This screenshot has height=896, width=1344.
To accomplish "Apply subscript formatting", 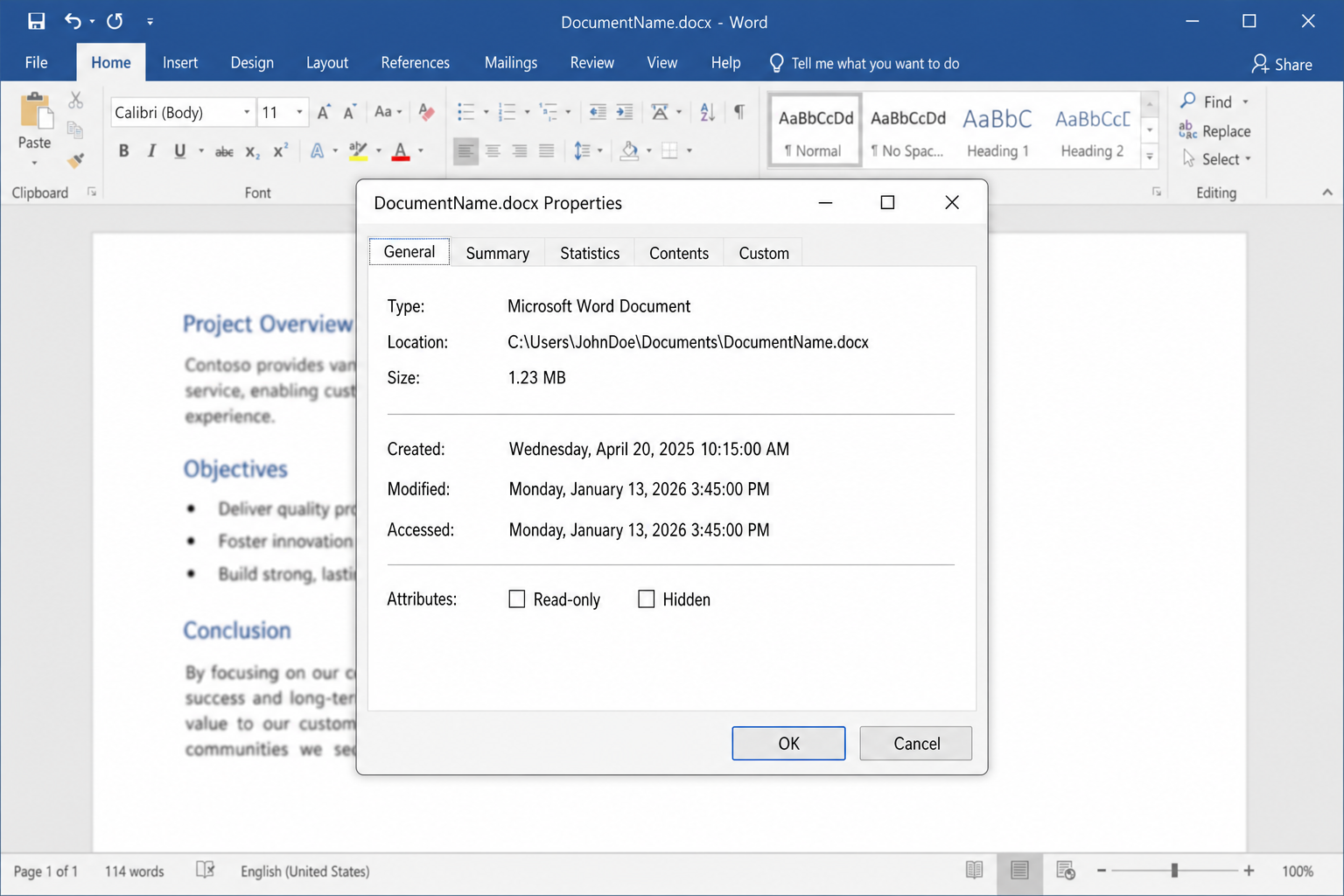I will coord(252,151).
